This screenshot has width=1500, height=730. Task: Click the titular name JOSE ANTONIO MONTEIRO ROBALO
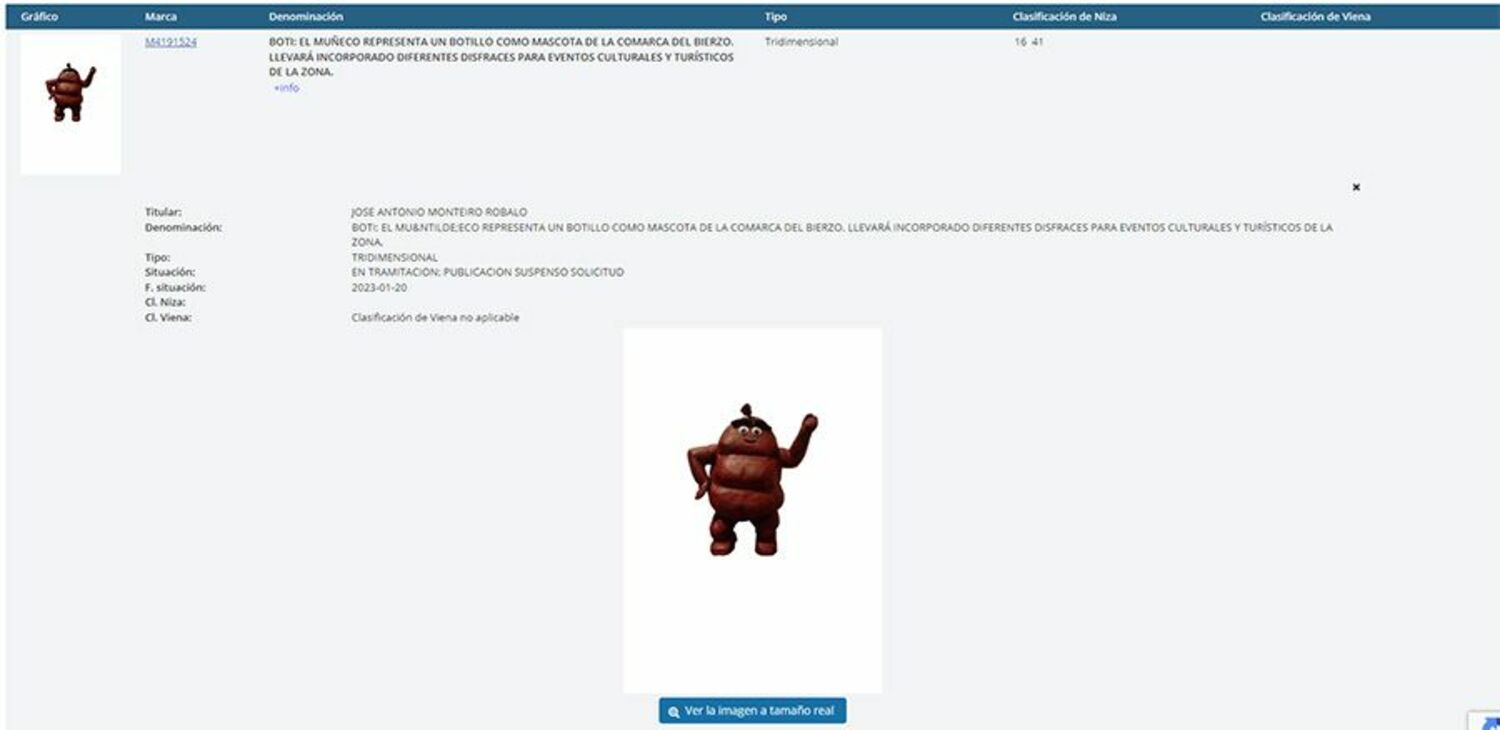[438, 212]
